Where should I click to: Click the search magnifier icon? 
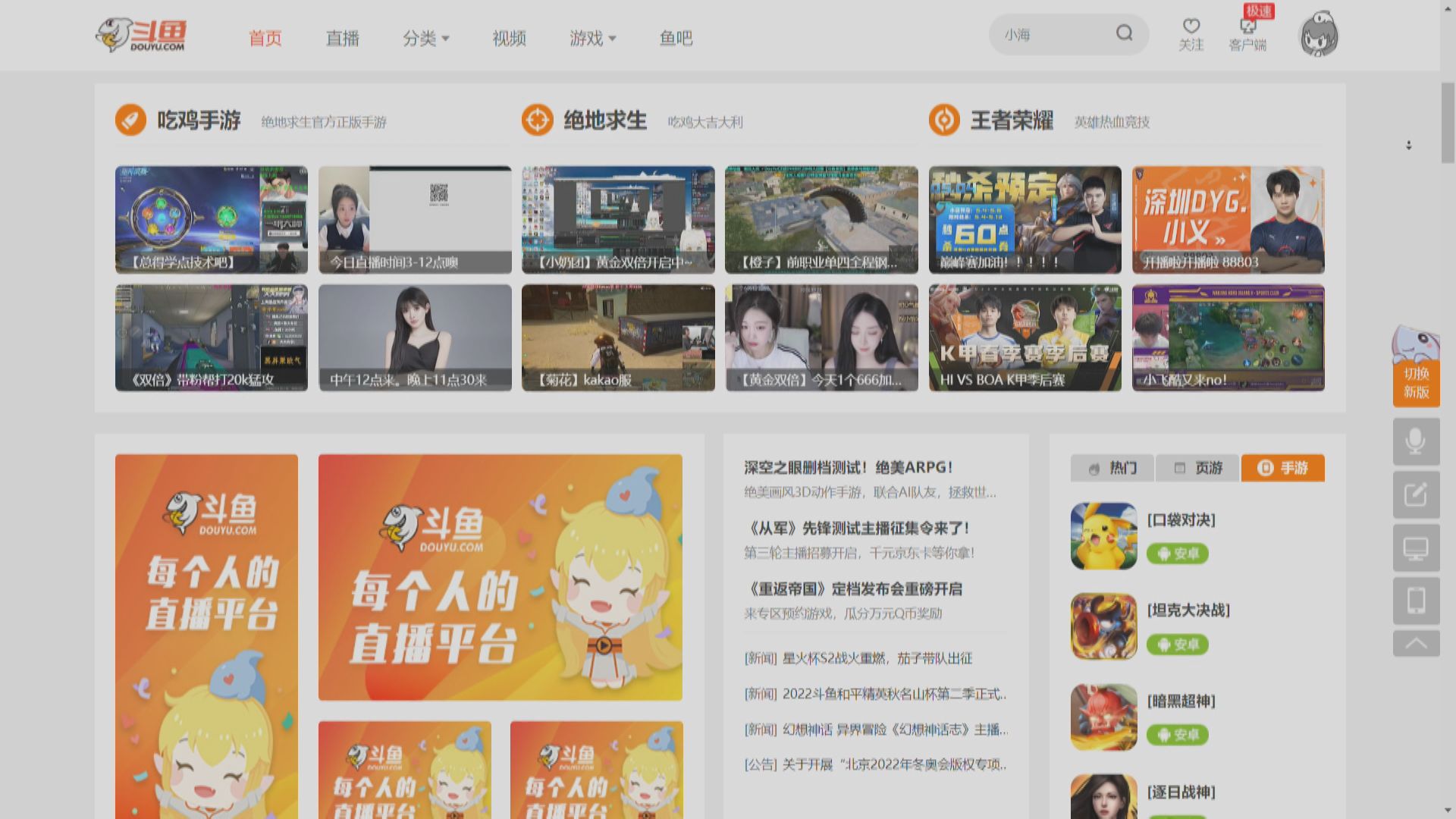pos(1125,34)
